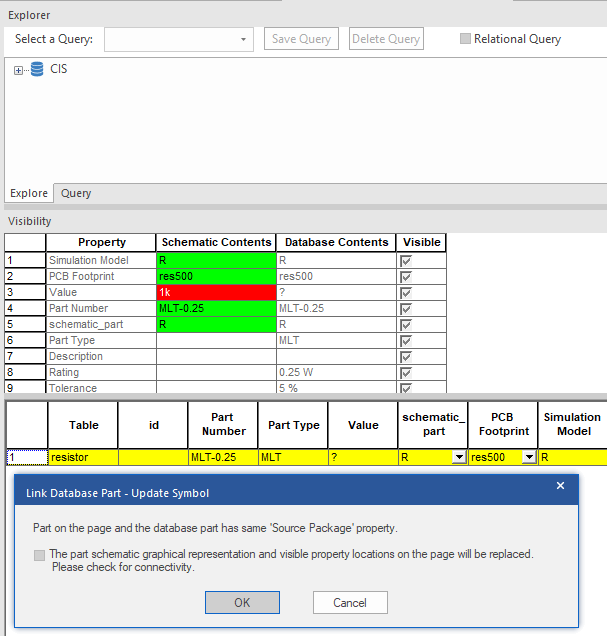
Task: Check the replace graphical representation checkbox
Action: click(x=39, y=554)
